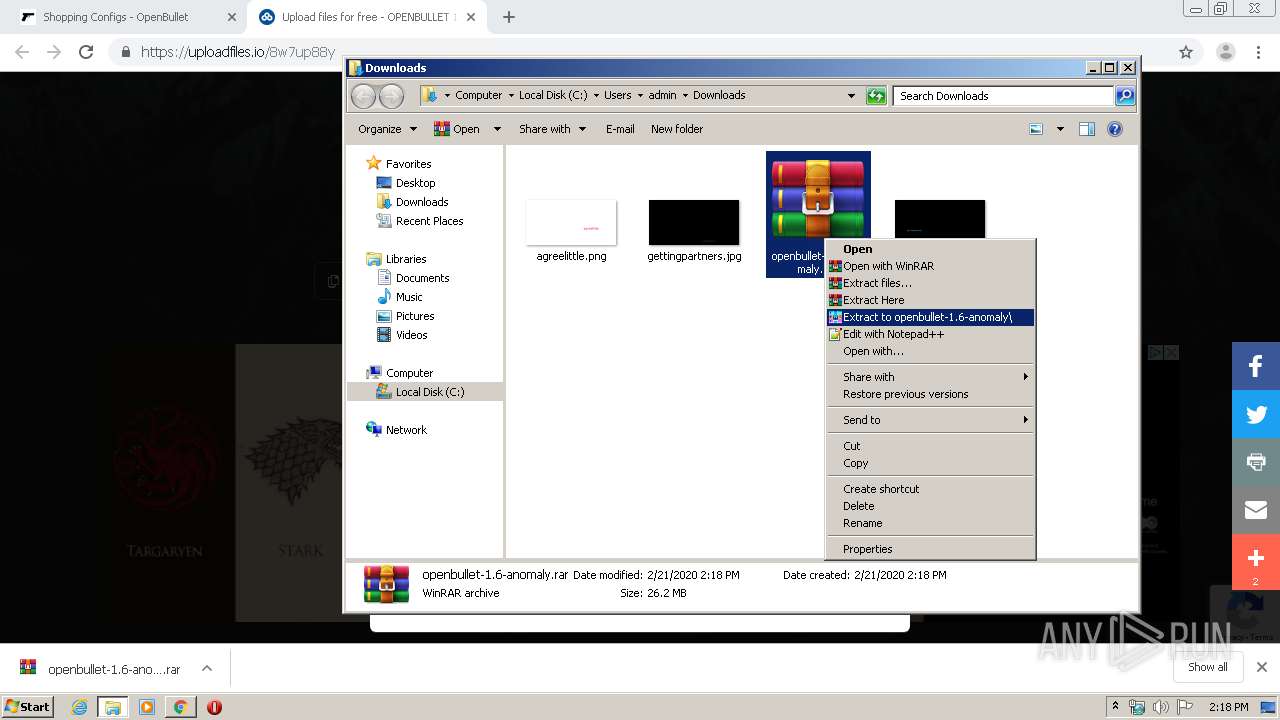Screen dimensions: 1280x720
Task: Select Desktop in the navigation pane
Action: click(x=406, y=183)
